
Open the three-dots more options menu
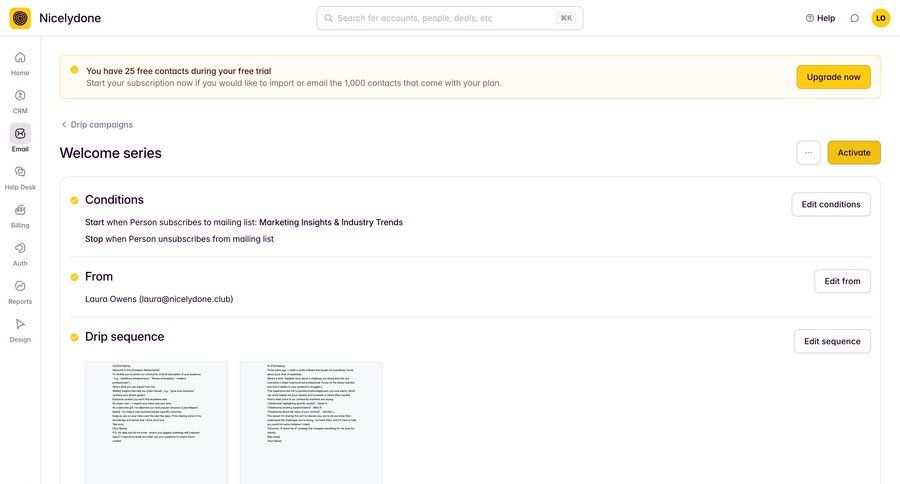tap(808, 153)
